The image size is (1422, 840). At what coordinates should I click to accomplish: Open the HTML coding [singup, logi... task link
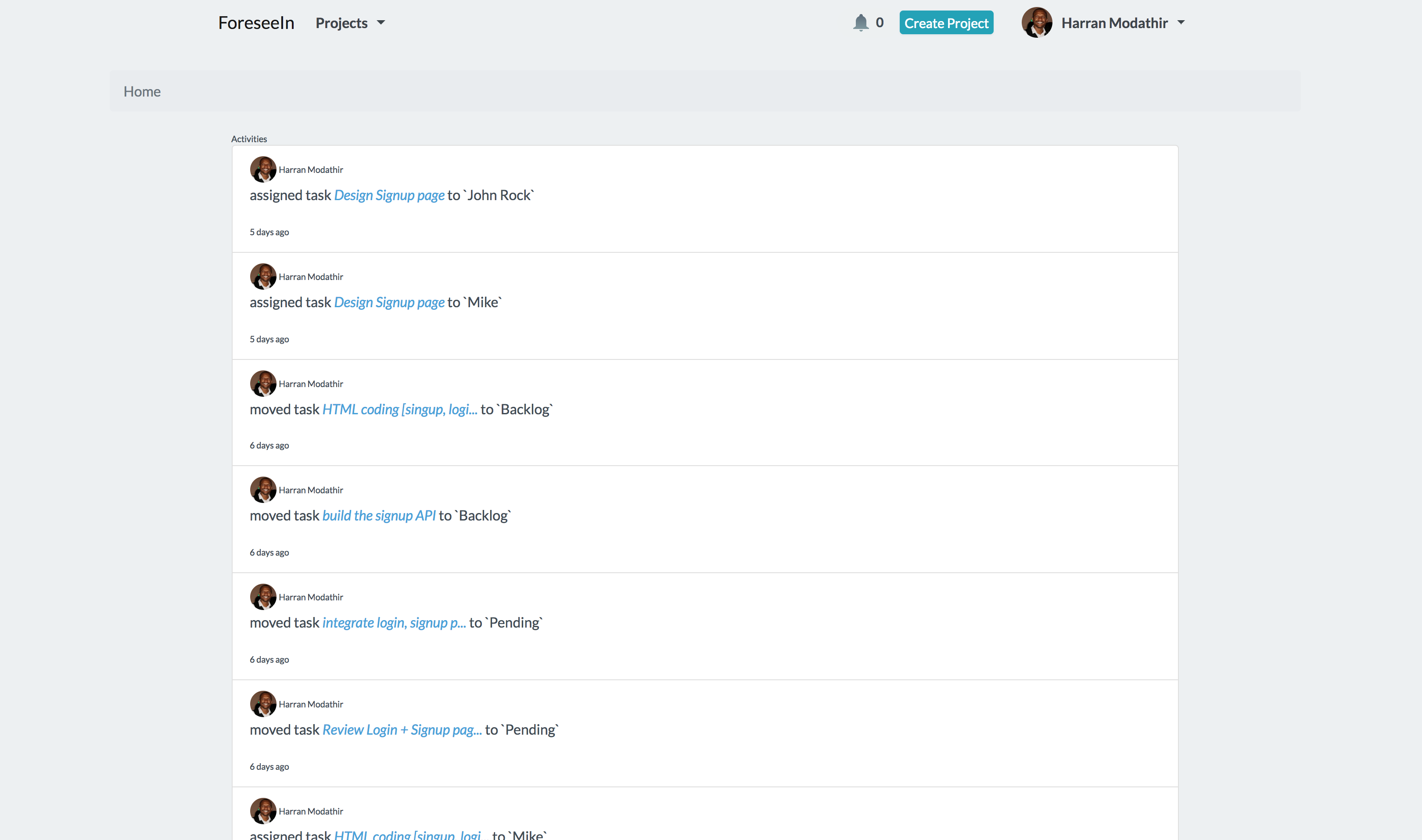(x=400, y=409)
